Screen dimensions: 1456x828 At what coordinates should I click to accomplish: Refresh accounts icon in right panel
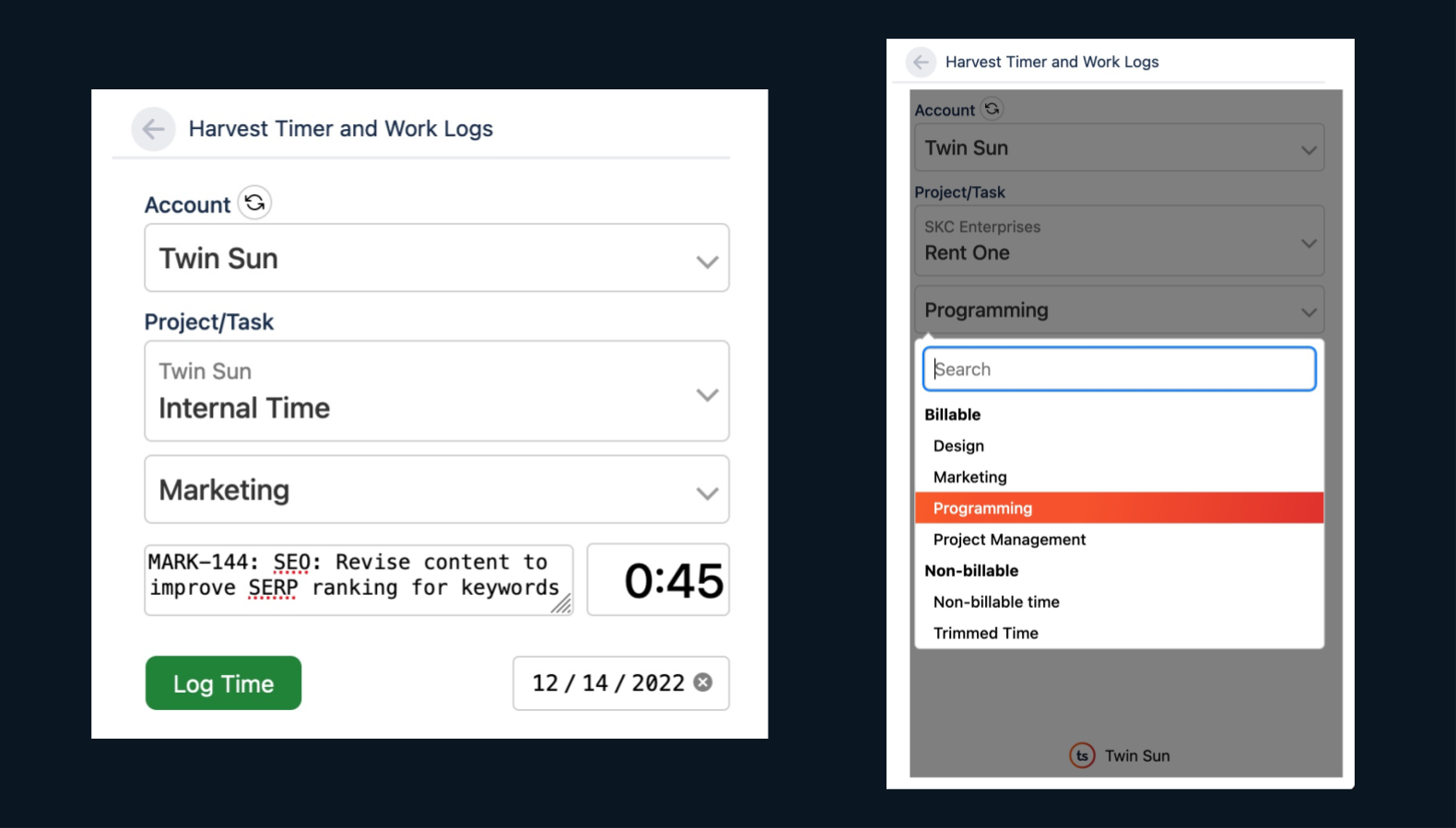[x=992, y=109]
